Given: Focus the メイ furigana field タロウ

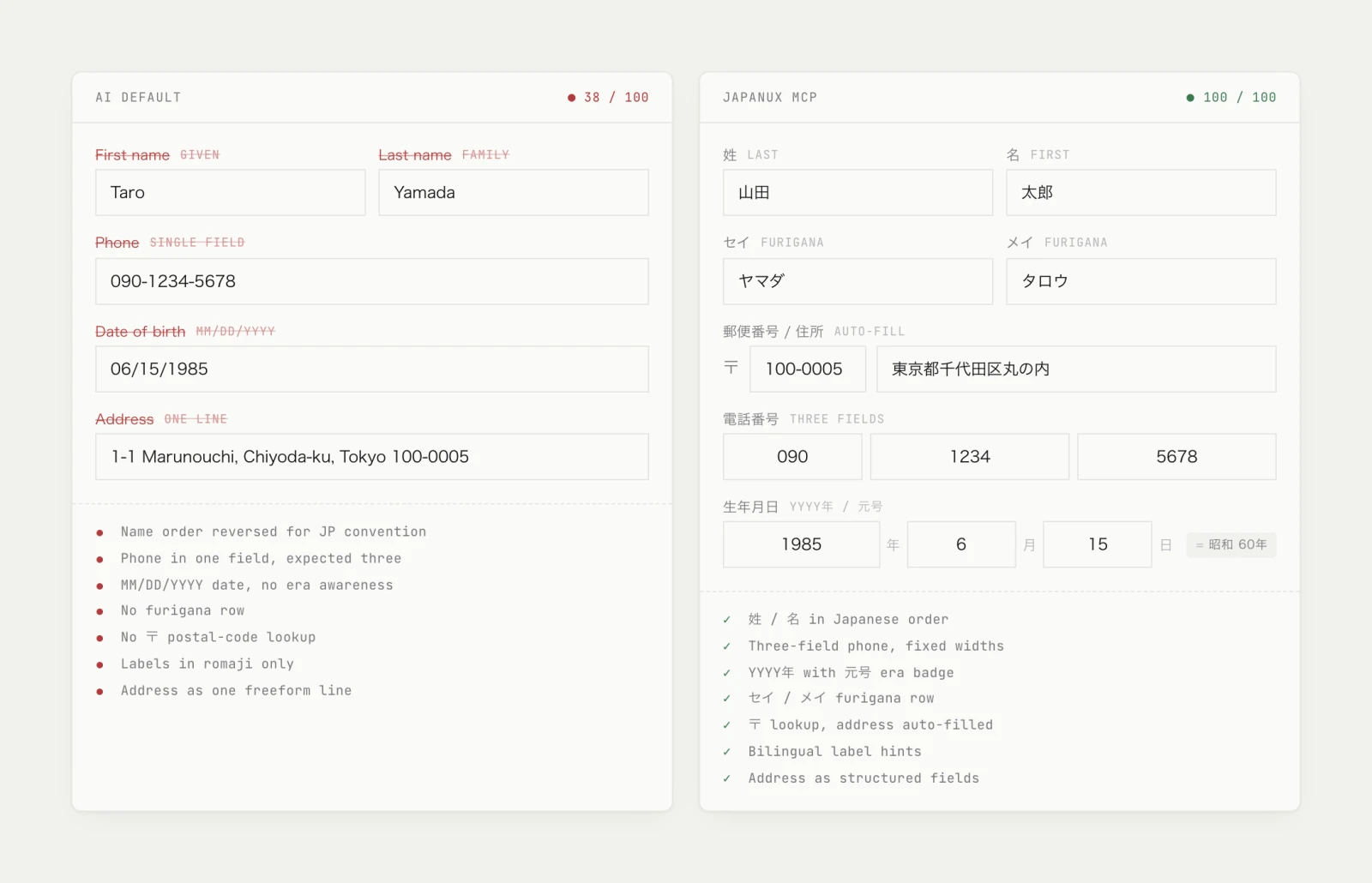Looking at the screenshot, I should [x=1141, y=281].
